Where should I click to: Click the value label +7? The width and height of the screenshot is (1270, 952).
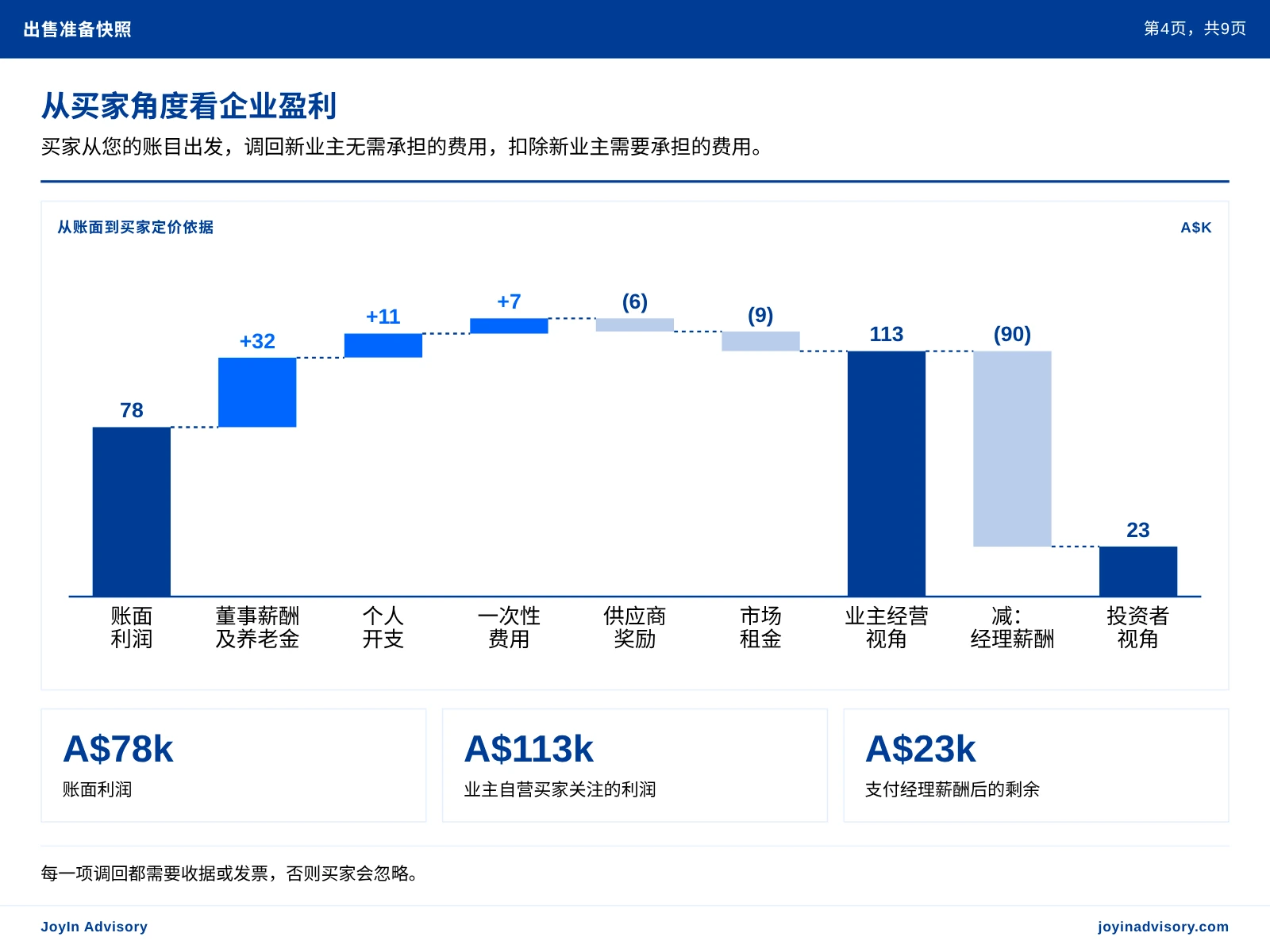click(509, 301)
